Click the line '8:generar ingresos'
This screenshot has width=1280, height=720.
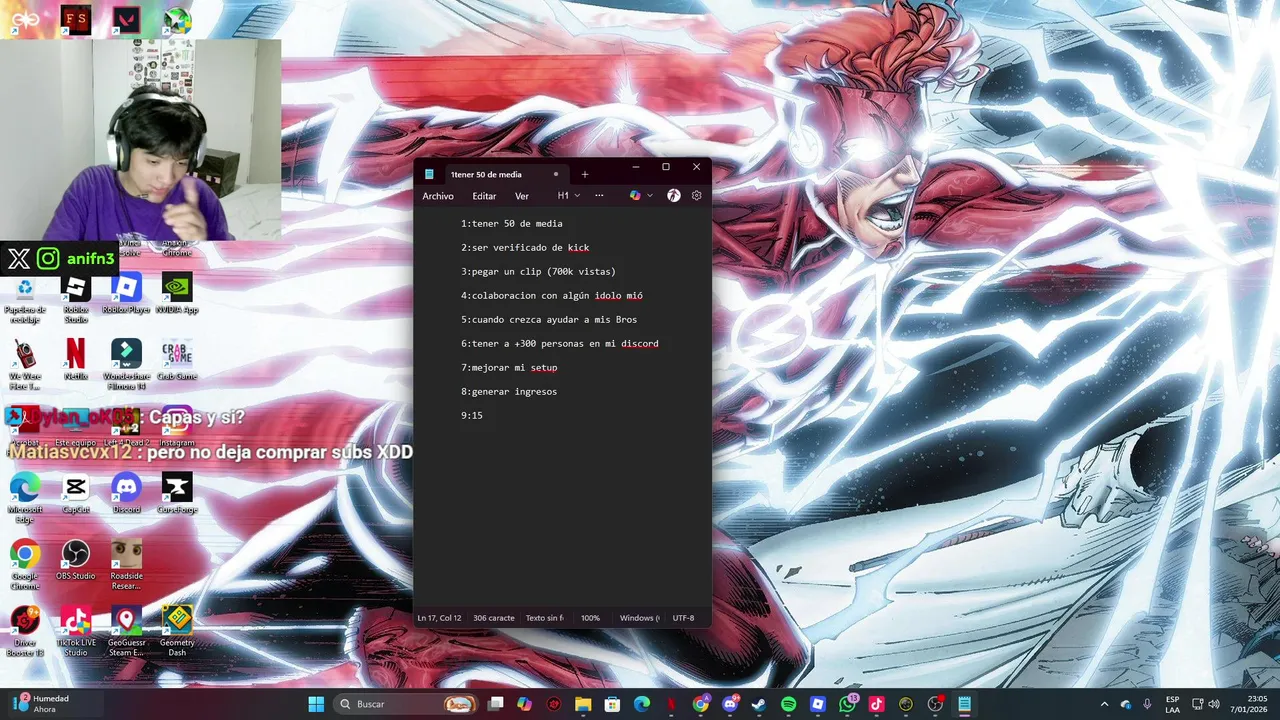[x=509, y=392]
